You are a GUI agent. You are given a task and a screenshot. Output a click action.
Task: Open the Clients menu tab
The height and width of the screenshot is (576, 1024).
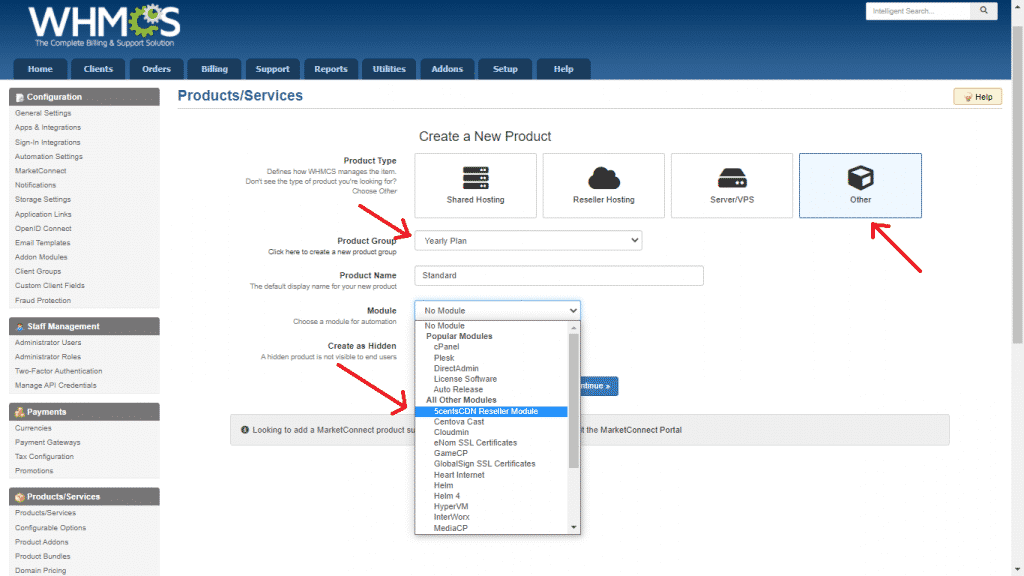(x=99, y=69)
